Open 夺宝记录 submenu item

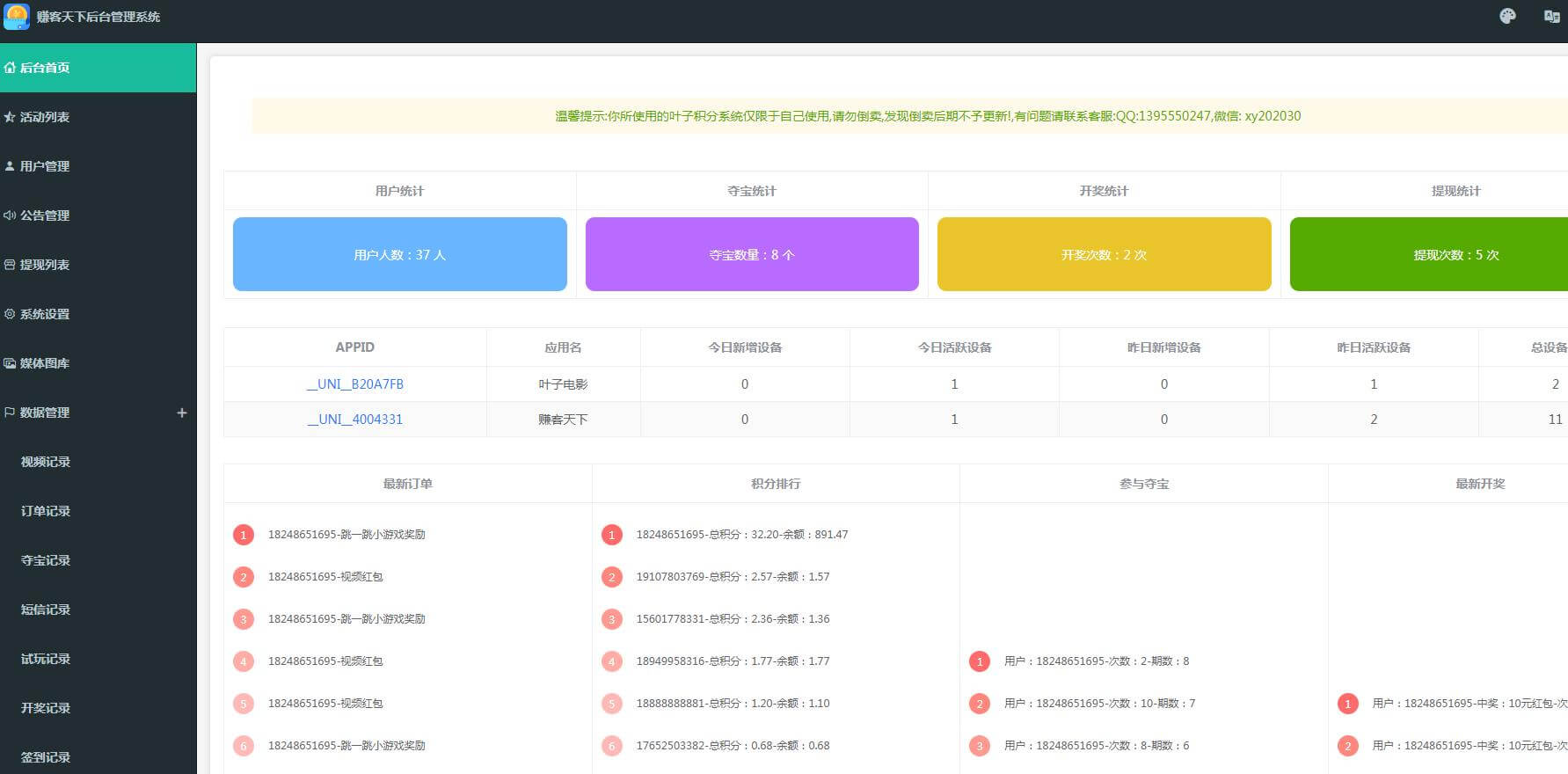[98, 560]
